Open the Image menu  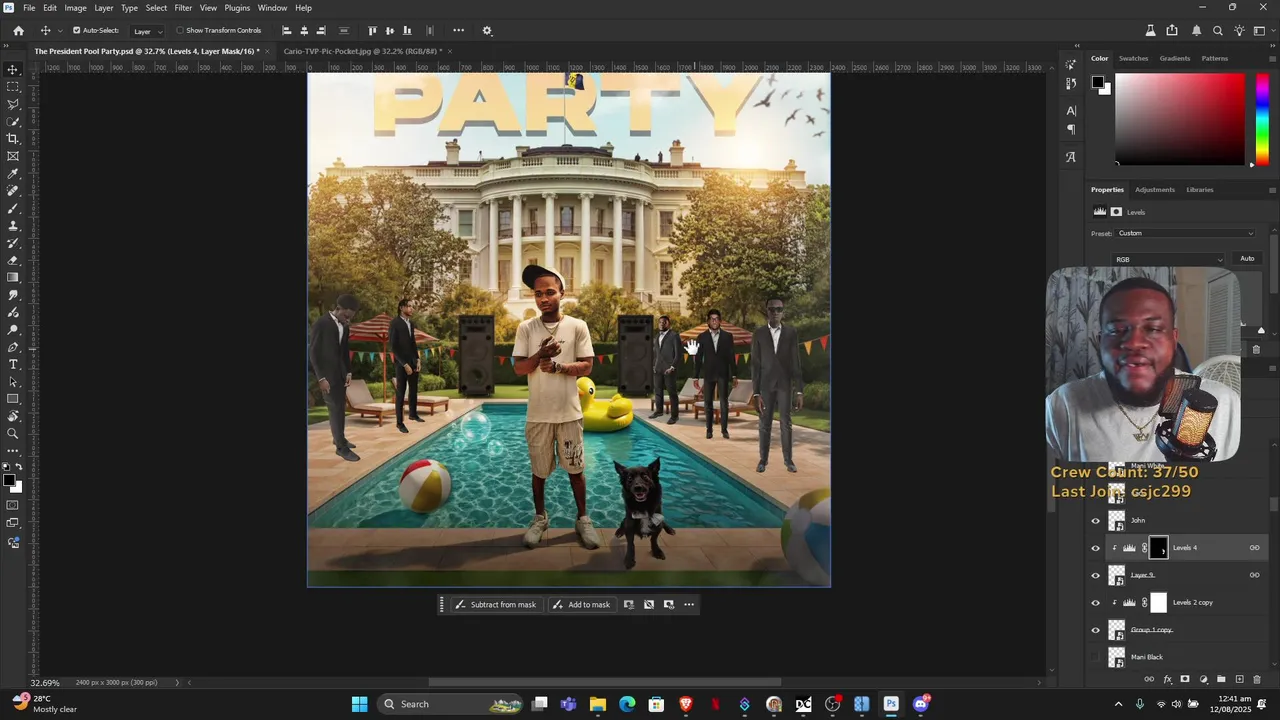tap(75, 8)
